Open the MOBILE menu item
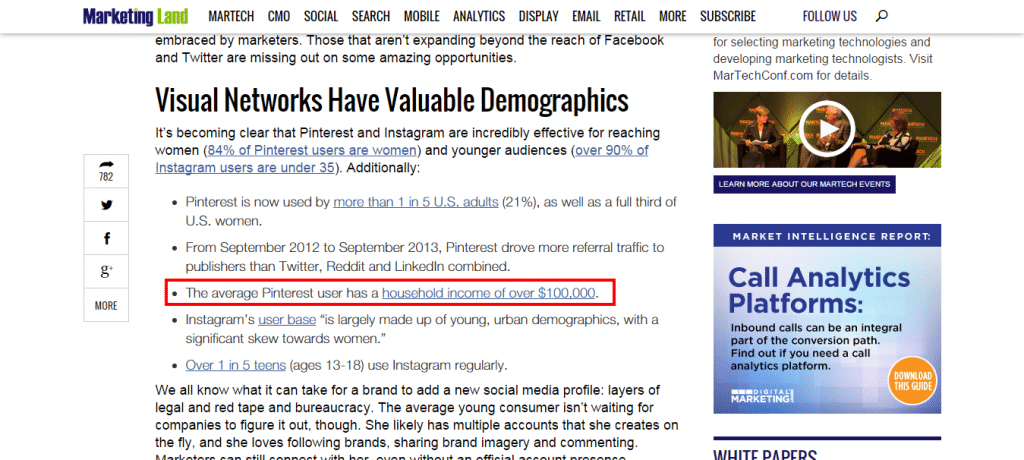 pyautogui.click(x=421, y=16)
